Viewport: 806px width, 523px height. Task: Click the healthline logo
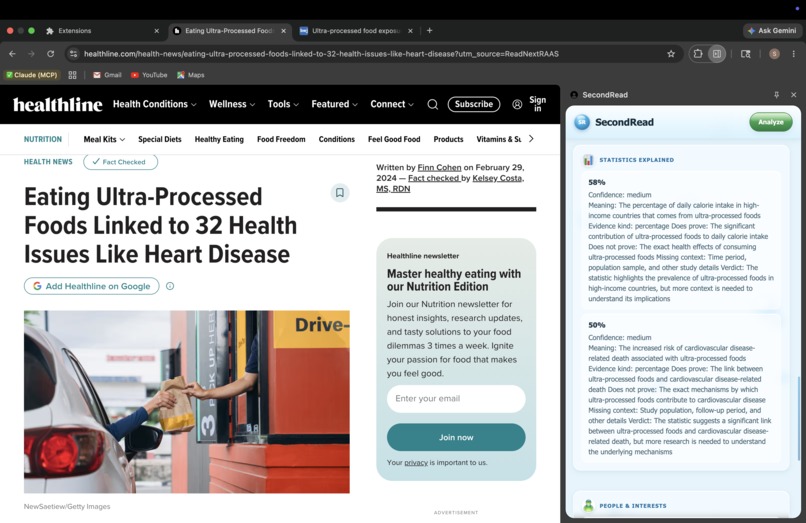click(58, 104)
